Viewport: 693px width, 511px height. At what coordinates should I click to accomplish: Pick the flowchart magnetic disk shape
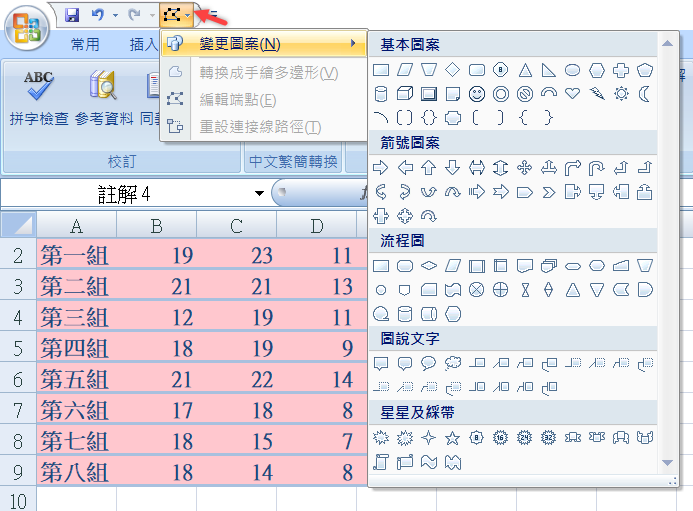click(x=405, y=314)
